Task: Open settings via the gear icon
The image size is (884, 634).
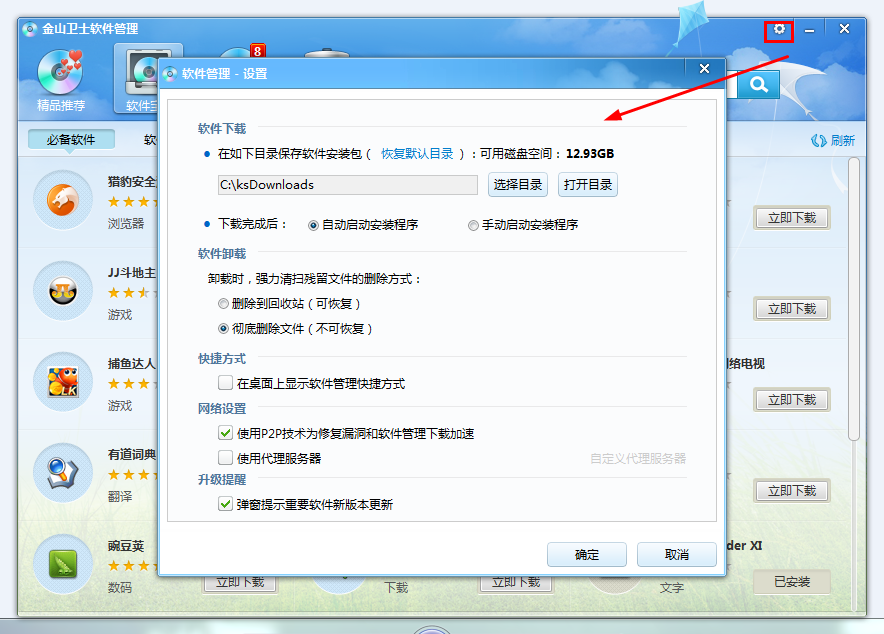Action: [x=779, y=30]
